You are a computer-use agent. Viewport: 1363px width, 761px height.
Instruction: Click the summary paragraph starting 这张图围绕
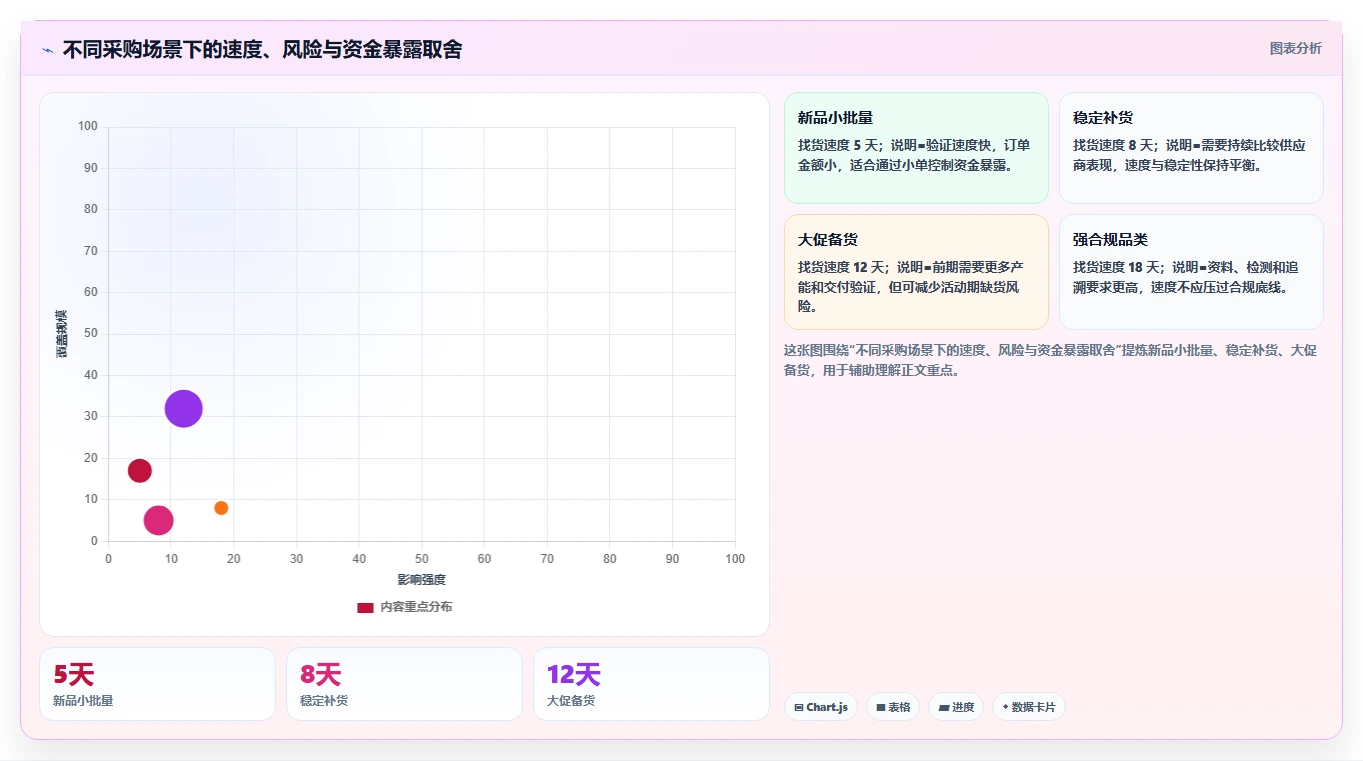coord(1051,360)
